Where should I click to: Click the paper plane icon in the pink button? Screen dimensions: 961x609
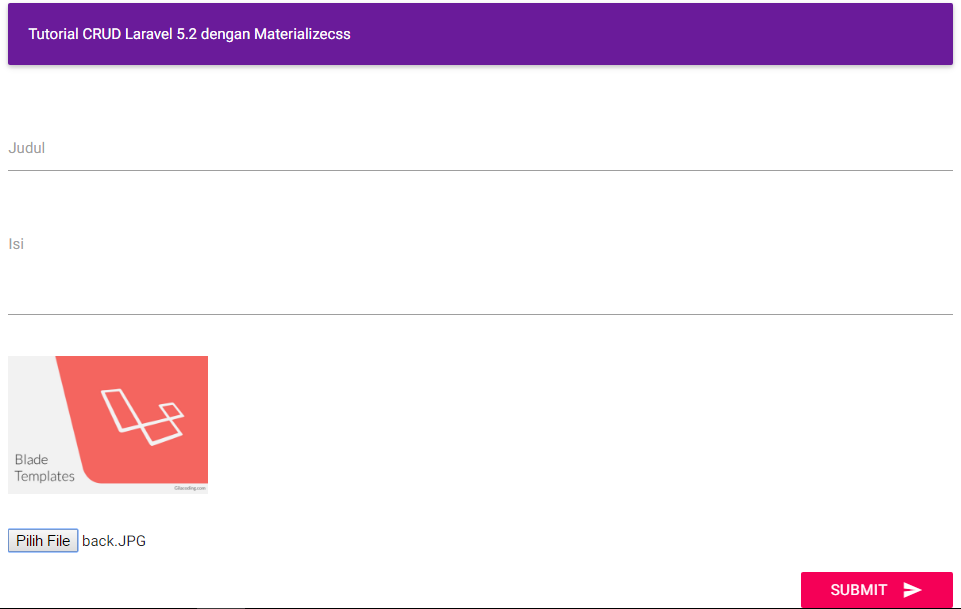(x=915, y=590)
